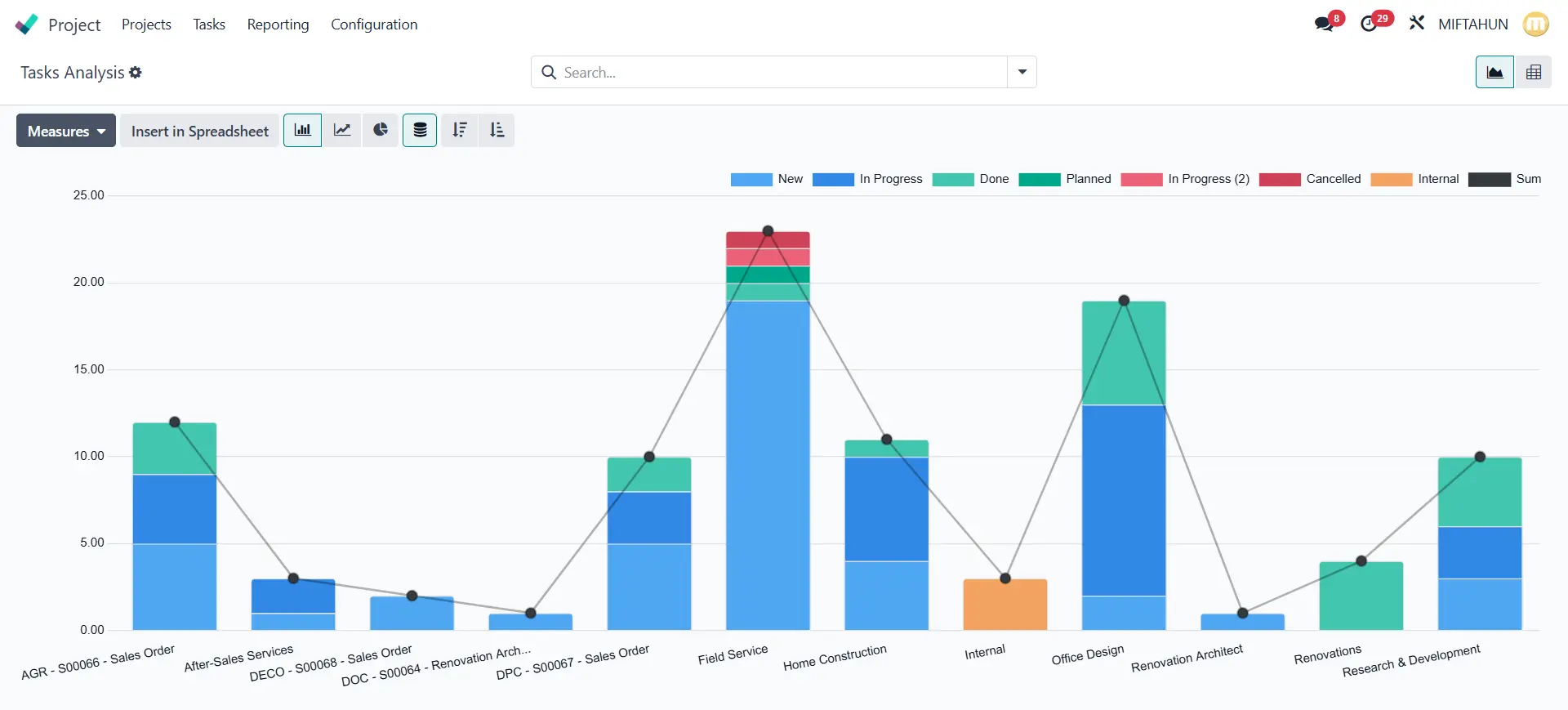Switch to pivot table view icon

tap(1534, 72)
